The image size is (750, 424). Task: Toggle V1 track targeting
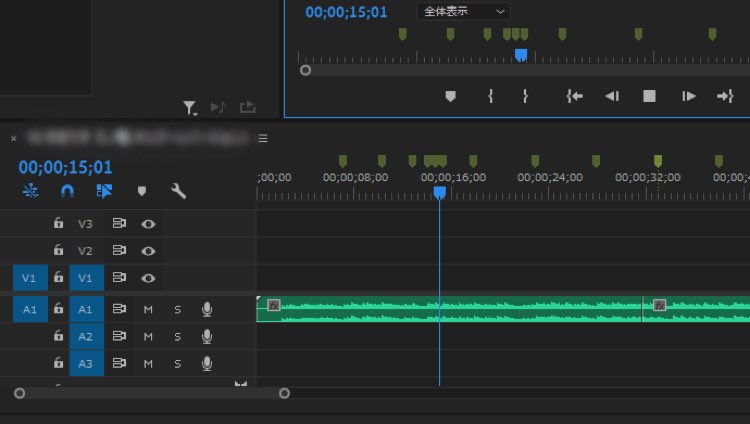tap(87, 278)
